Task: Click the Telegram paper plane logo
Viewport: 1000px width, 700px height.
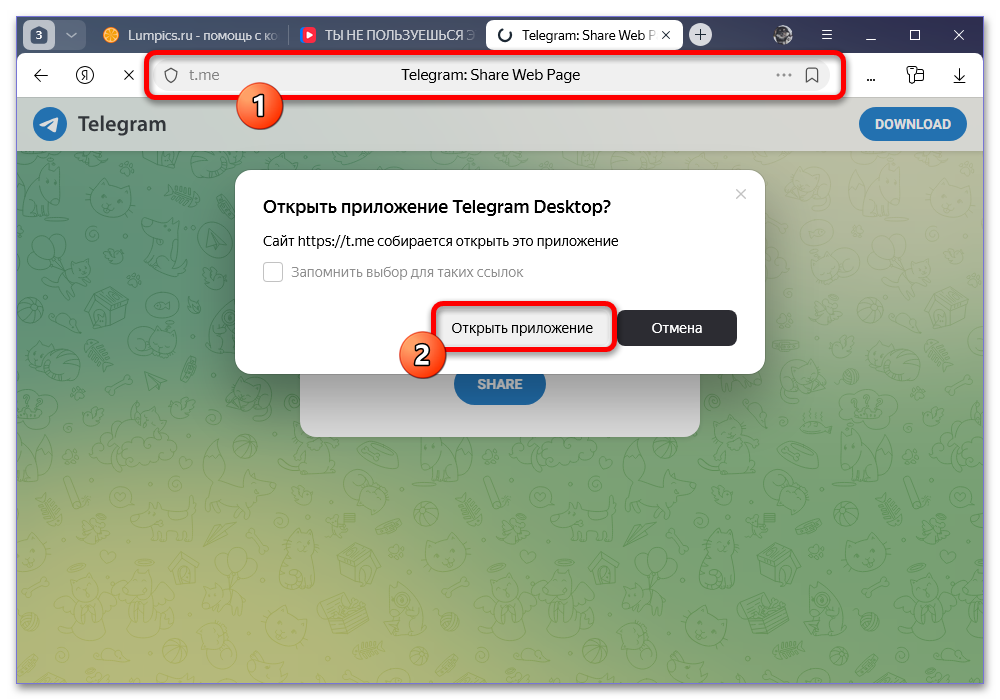Action: [50, 124]
